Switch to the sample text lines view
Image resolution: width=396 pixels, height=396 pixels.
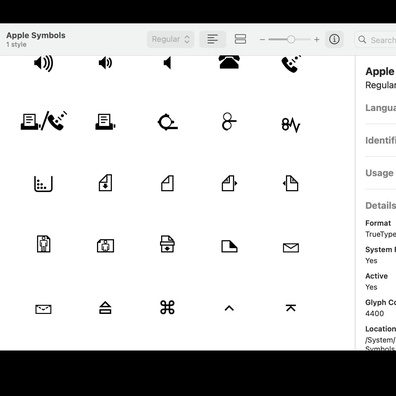(x=213, y=39)
